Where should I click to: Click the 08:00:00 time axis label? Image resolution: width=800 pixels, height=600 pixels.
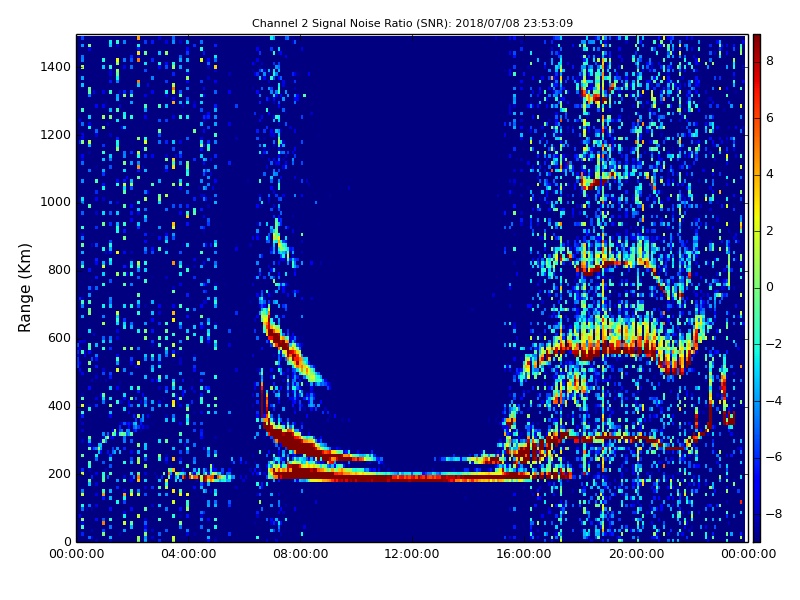click(301, 554)
